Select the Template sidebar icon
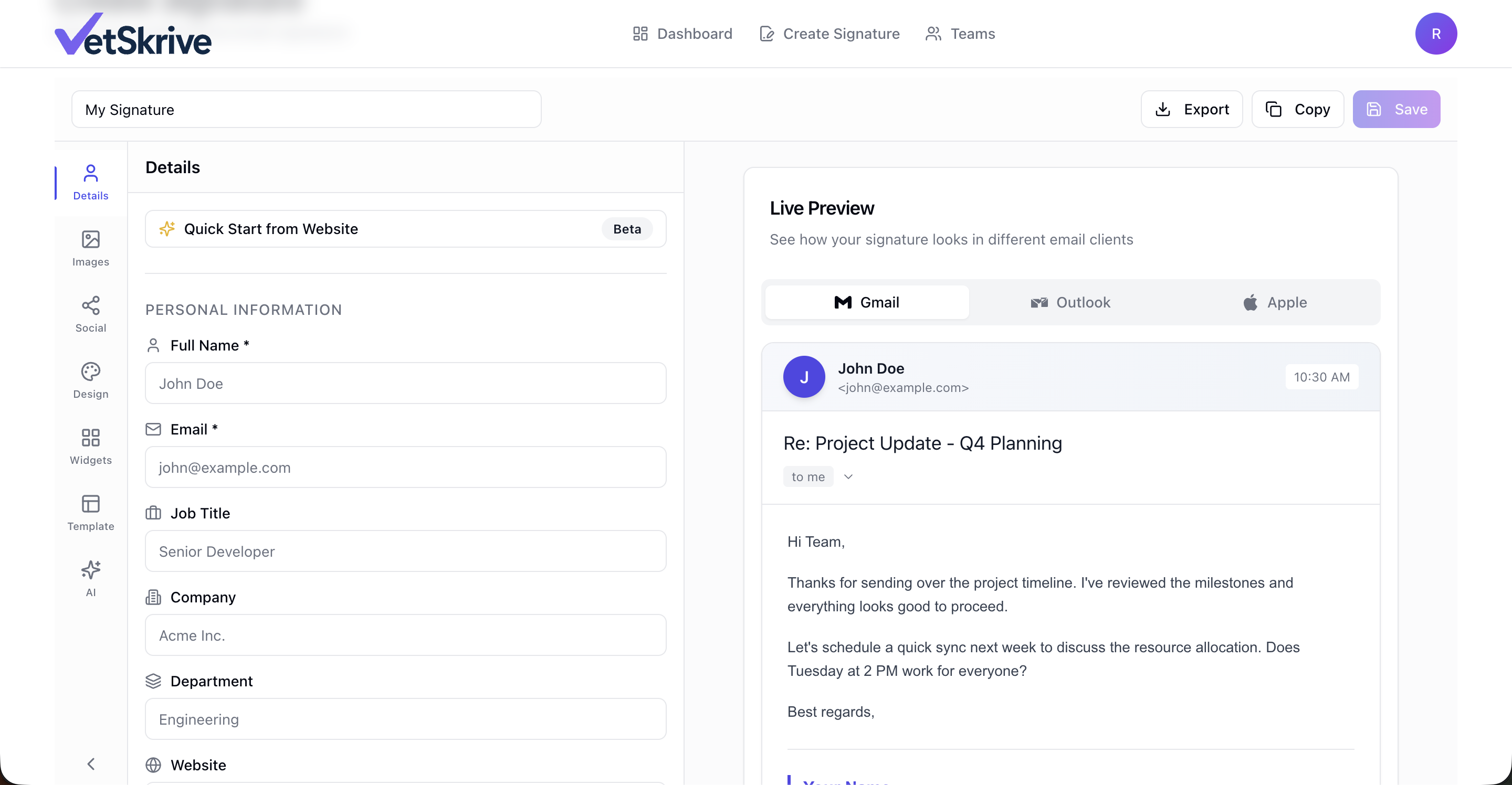 pos(90,512)
